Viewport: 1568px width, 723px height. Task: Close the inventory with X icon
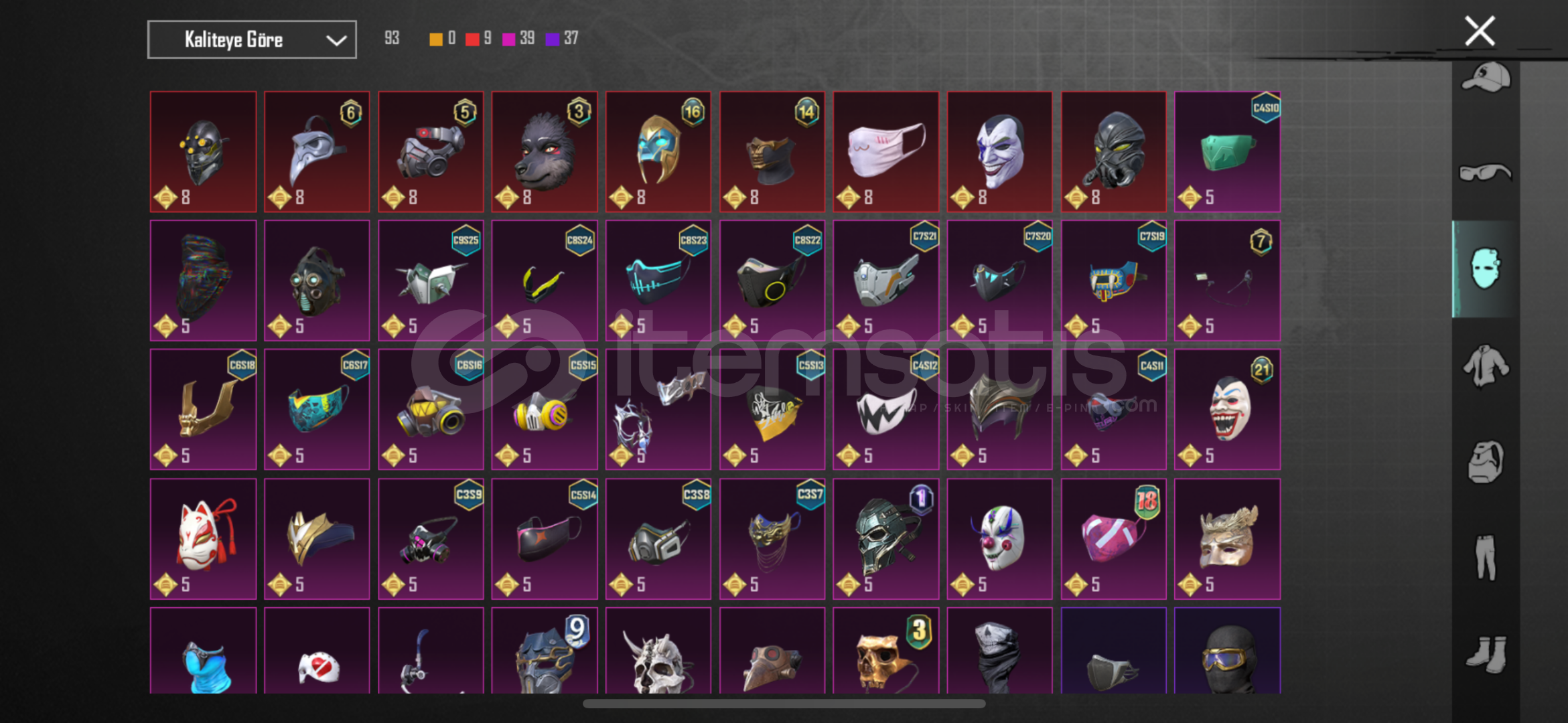[1480, 31]
